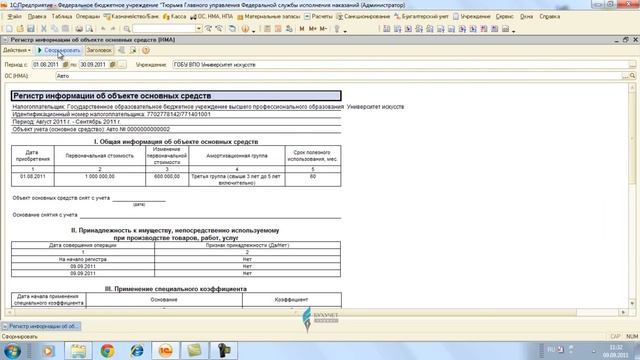Image resolution: width=640 pixels, height=360 pixels.
Task: Select the Регистр информации window tab at the bottom
Action: pyautogui.click(x=41, y=326)
